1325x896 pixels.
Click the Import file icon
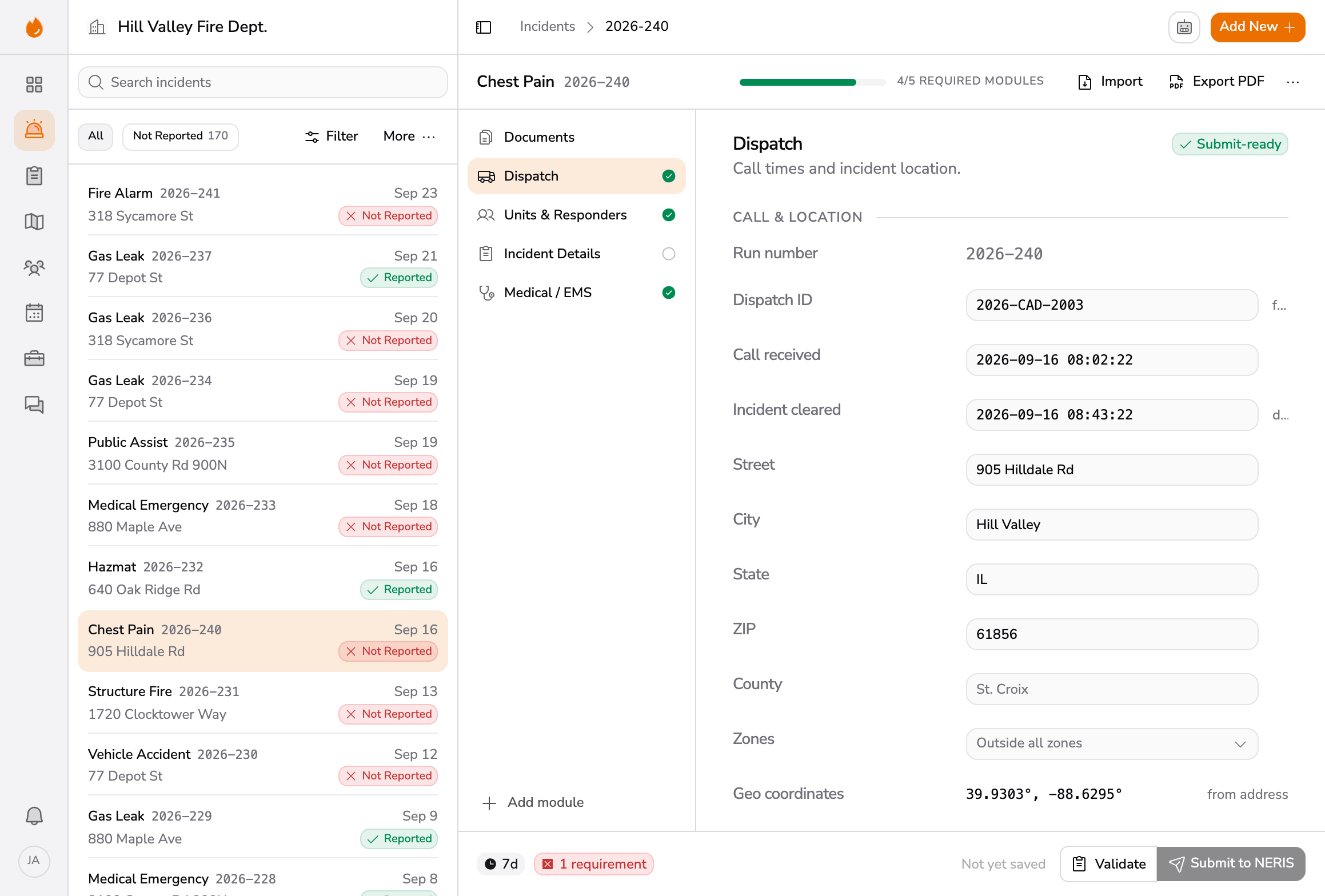pyautogui.click(x=1084, y=82)
